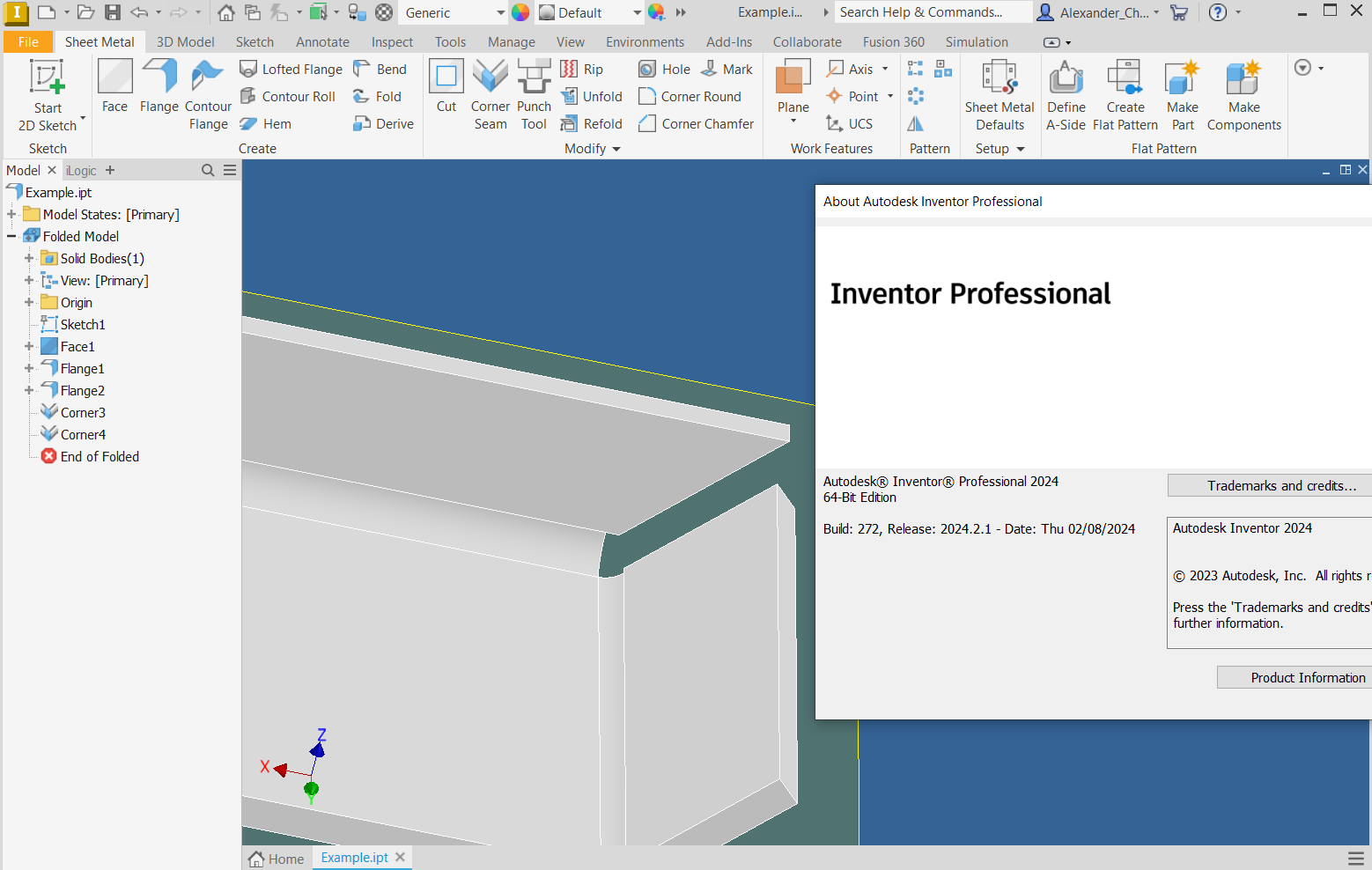Switch to the Annotate ribbon tab
This screenshot has height=870, width=1372.
point(322,41)
